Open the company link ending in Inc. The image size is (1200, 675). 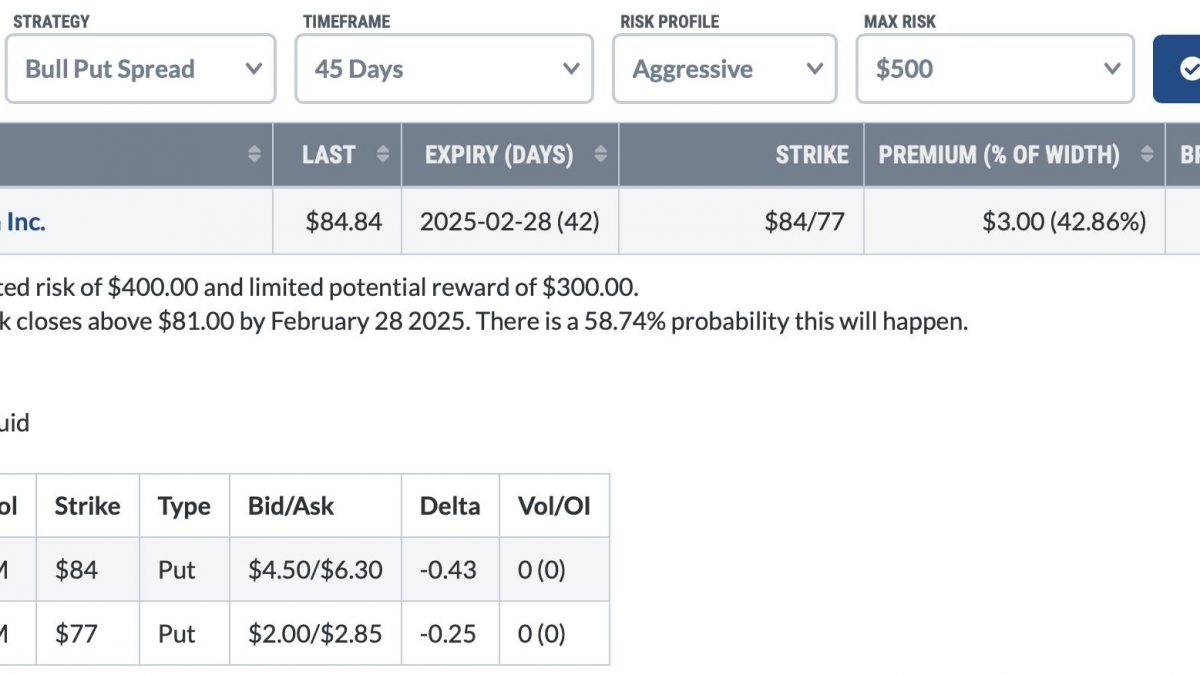tap(22, 221)
